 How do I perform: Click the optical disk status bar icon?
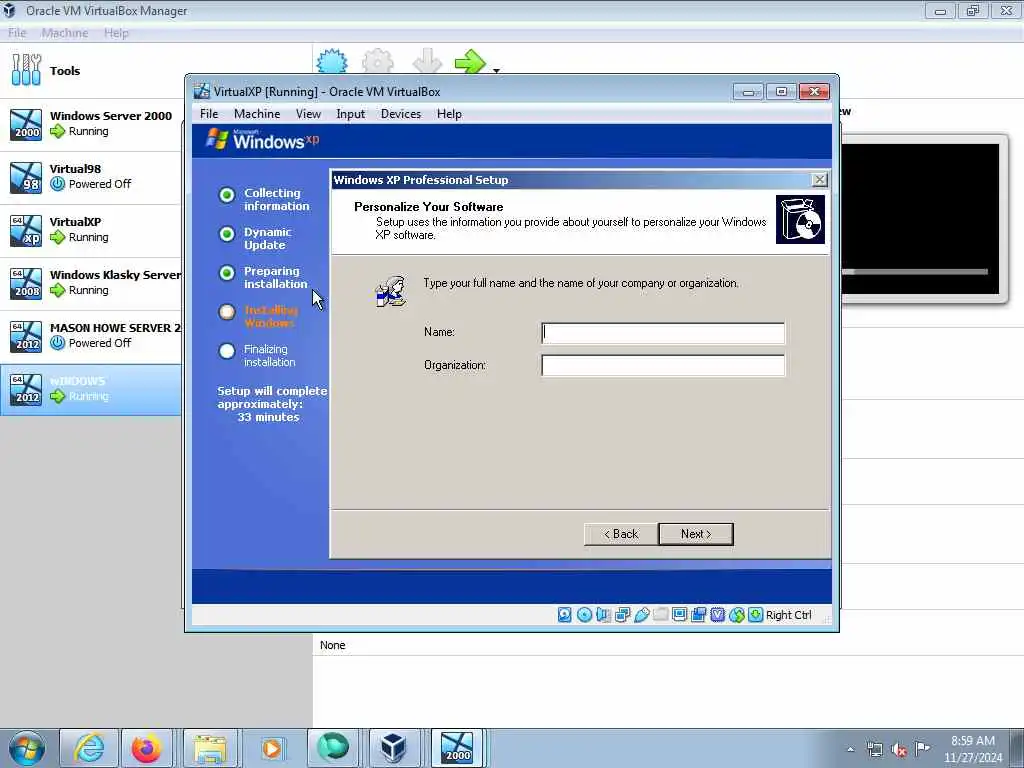[584, 615]
